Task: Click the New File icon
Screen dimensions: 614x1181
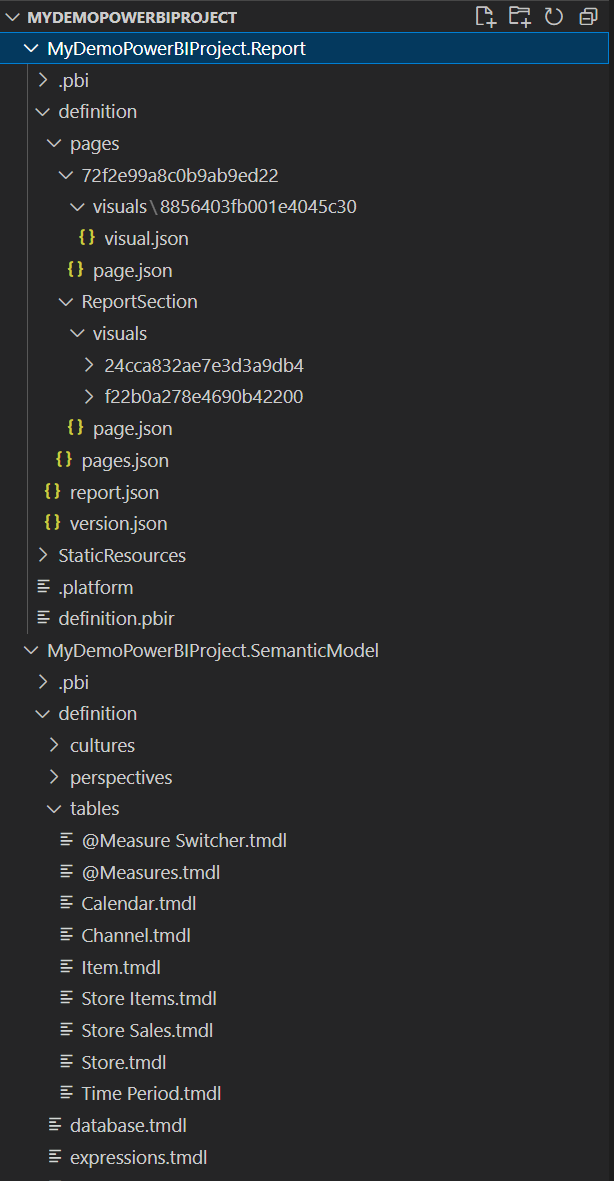Action: click(486, 17)
